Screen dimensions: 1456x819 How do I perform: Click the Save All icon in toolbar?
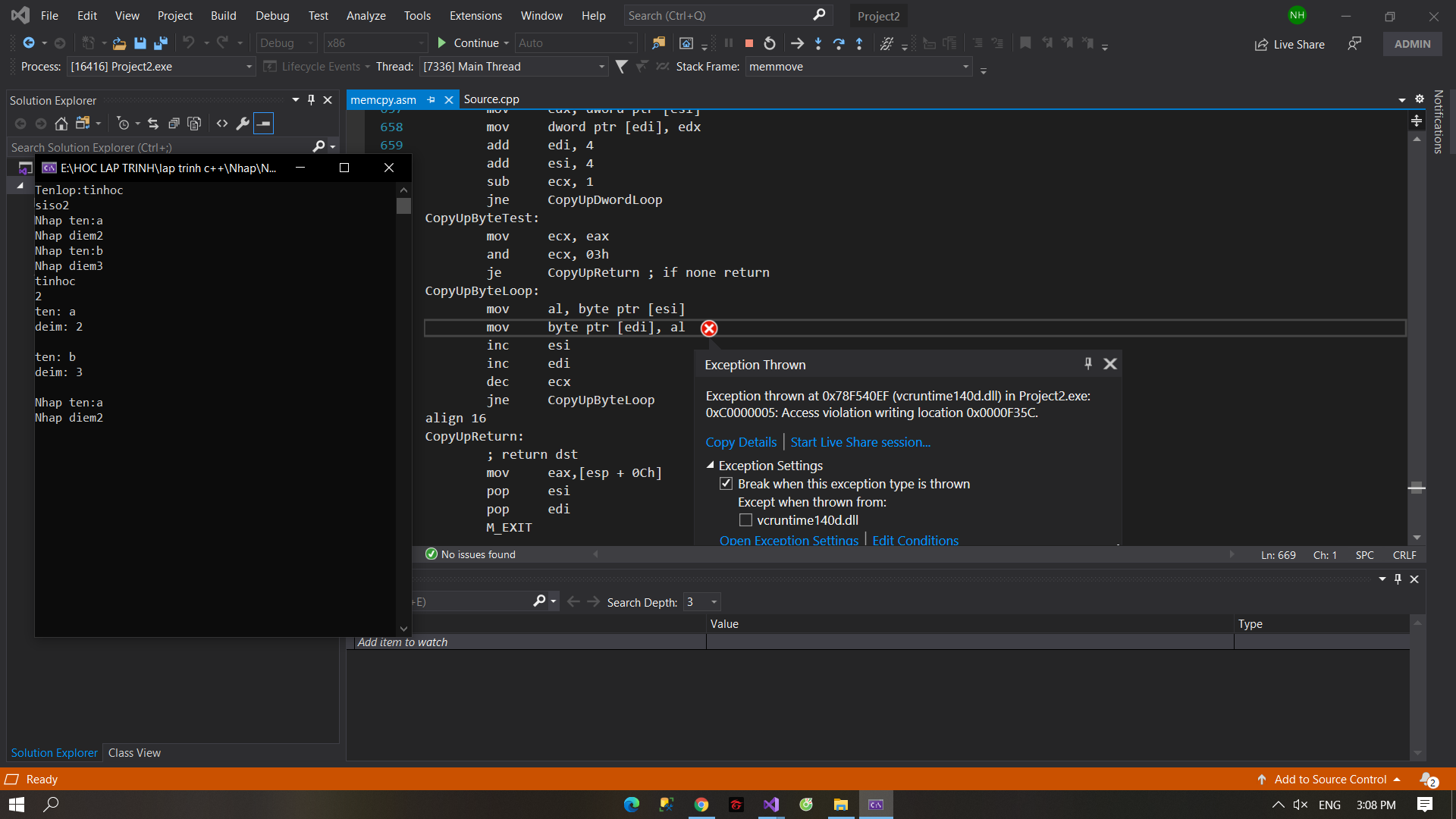160,43
